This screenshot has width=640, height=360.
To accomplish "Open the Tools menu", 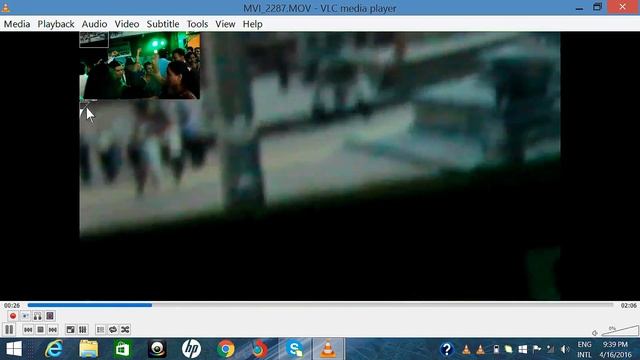I will [197, 24].
